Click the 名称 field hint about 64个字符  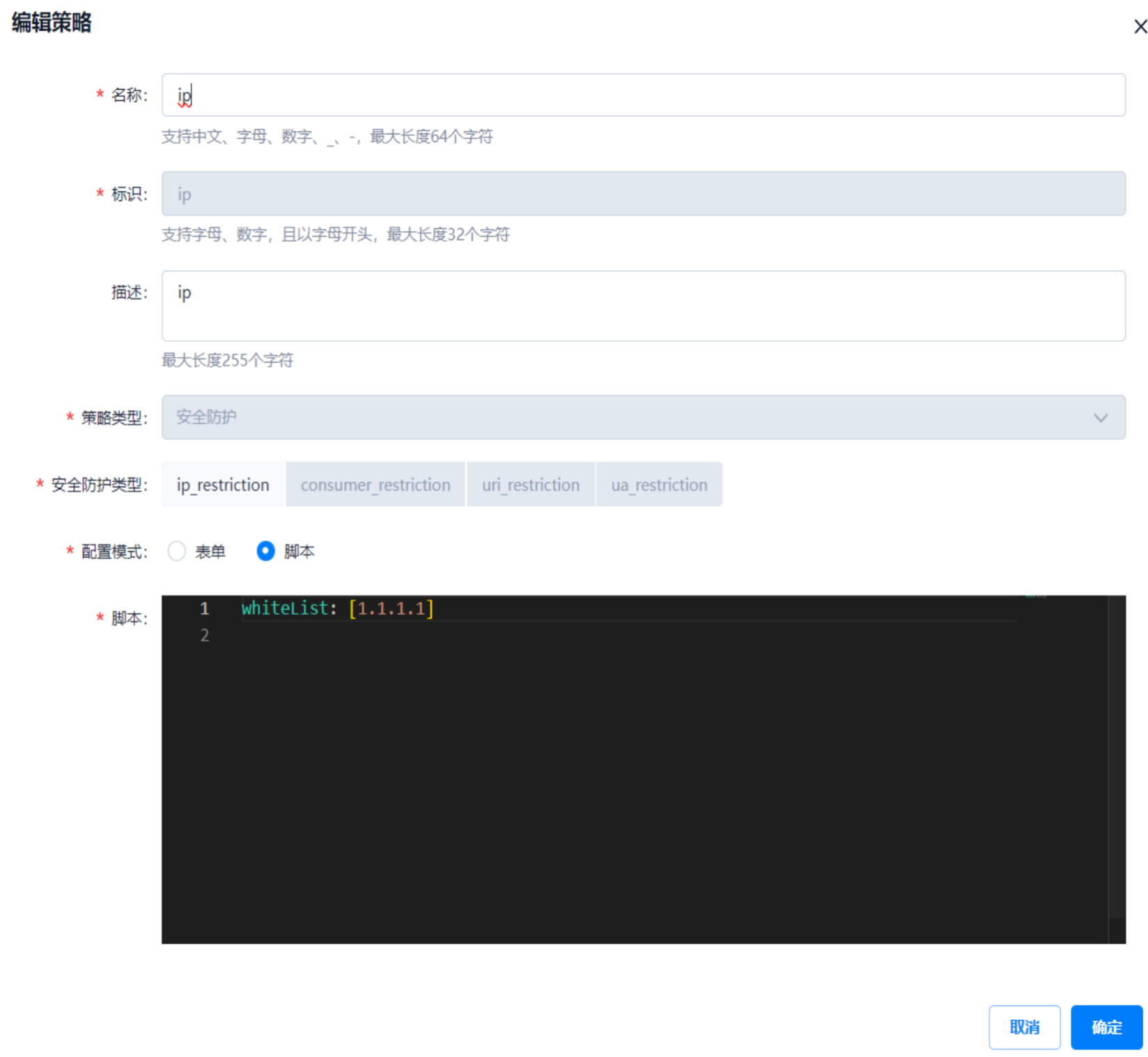(327, 136)
